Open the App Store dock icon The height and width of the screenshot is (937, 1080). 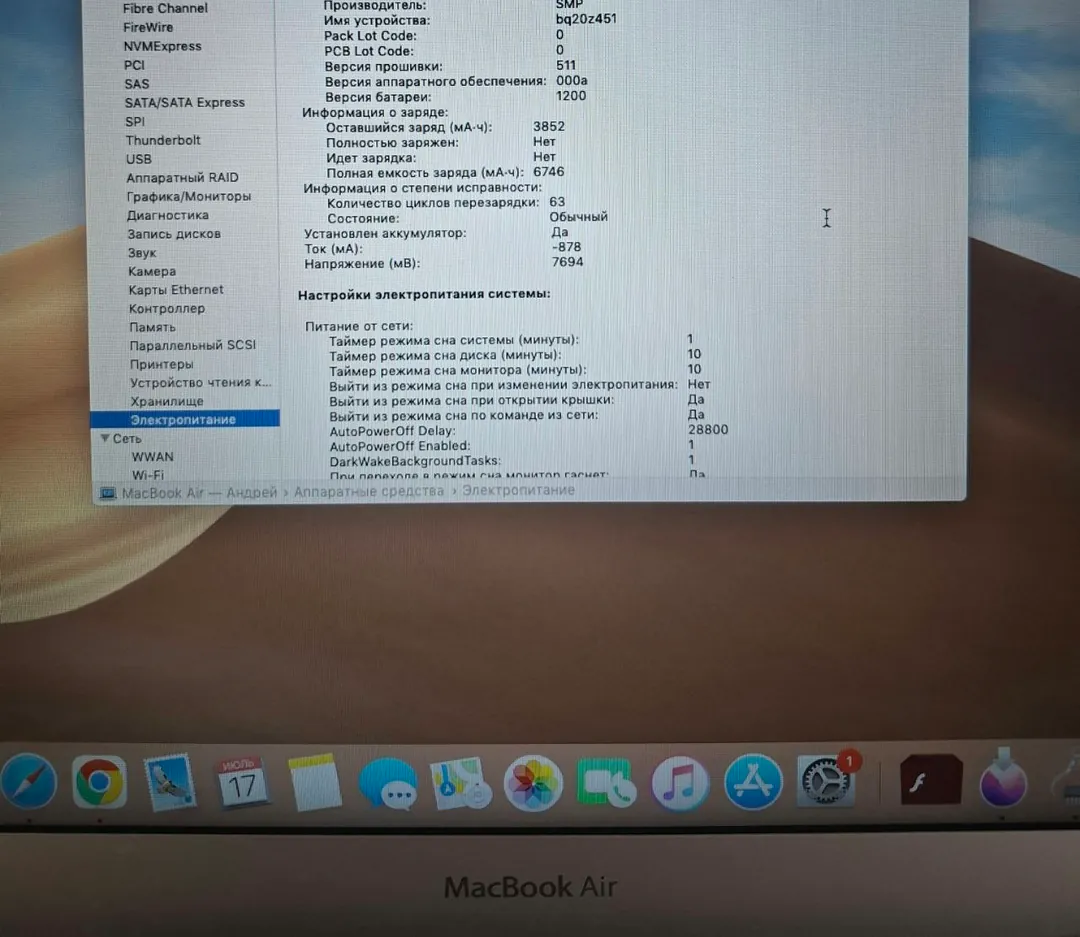[753, 783]
